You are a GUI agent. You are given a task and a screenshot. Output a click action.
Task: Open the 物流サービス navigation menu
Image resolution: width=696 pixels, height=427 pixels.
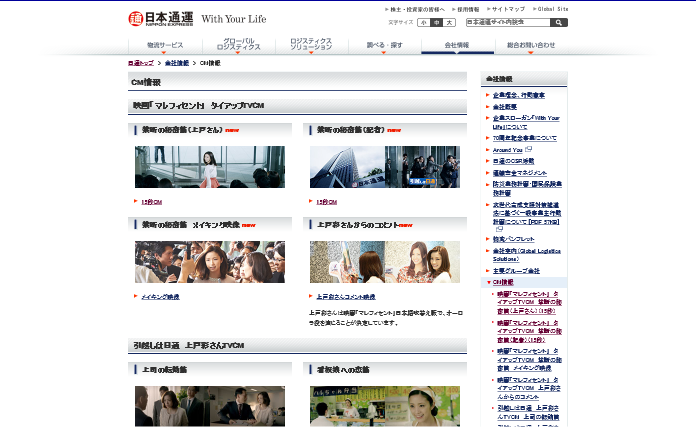pyautogui.click(x=165, y=45)
